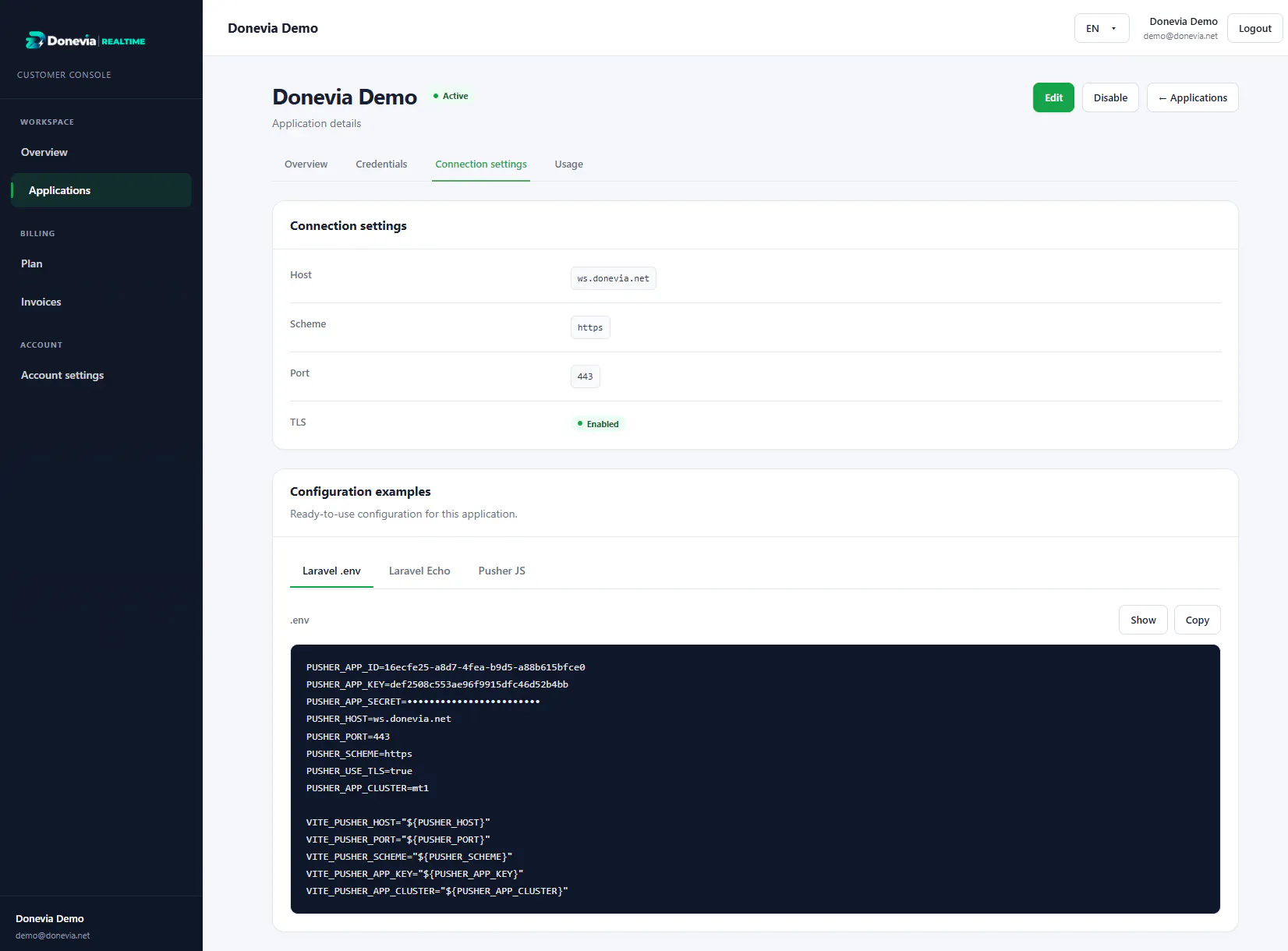Disable the application via the Disable button
This screenshot has height=951, width=1288.
1110,97
